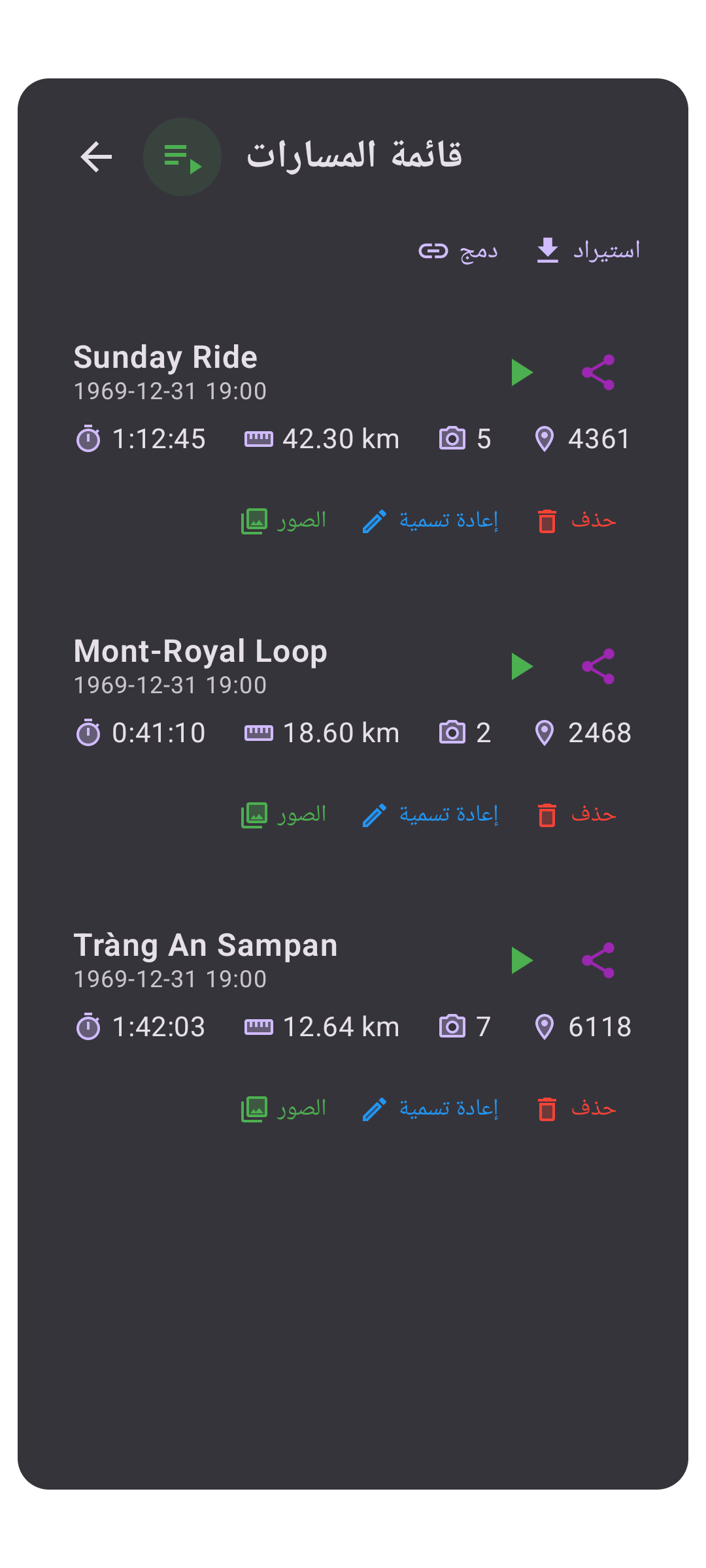Play the Sunday Ride track

tap(522, 372)
